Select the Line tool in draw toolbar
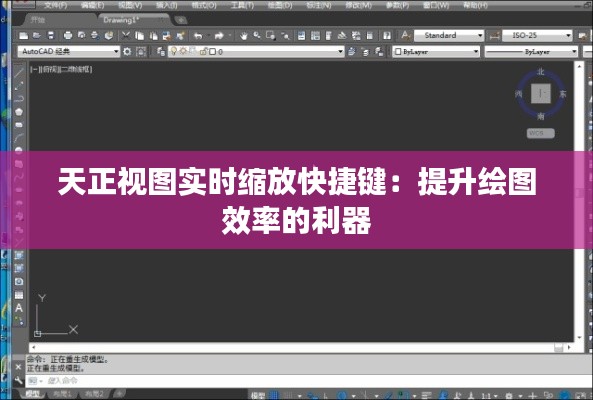 tap(19, 73)
